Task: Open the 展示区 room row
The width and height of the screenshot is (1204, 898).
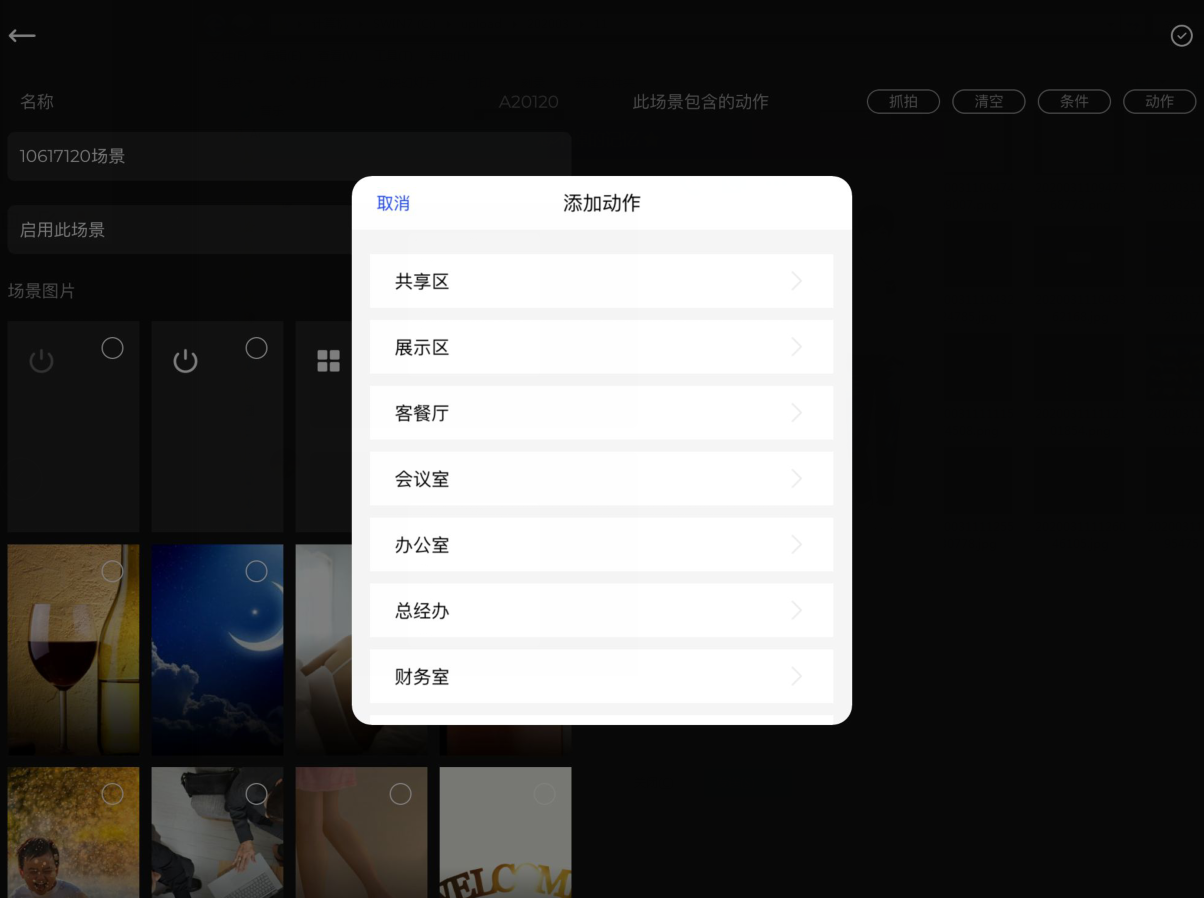Action: click(601, 347)
